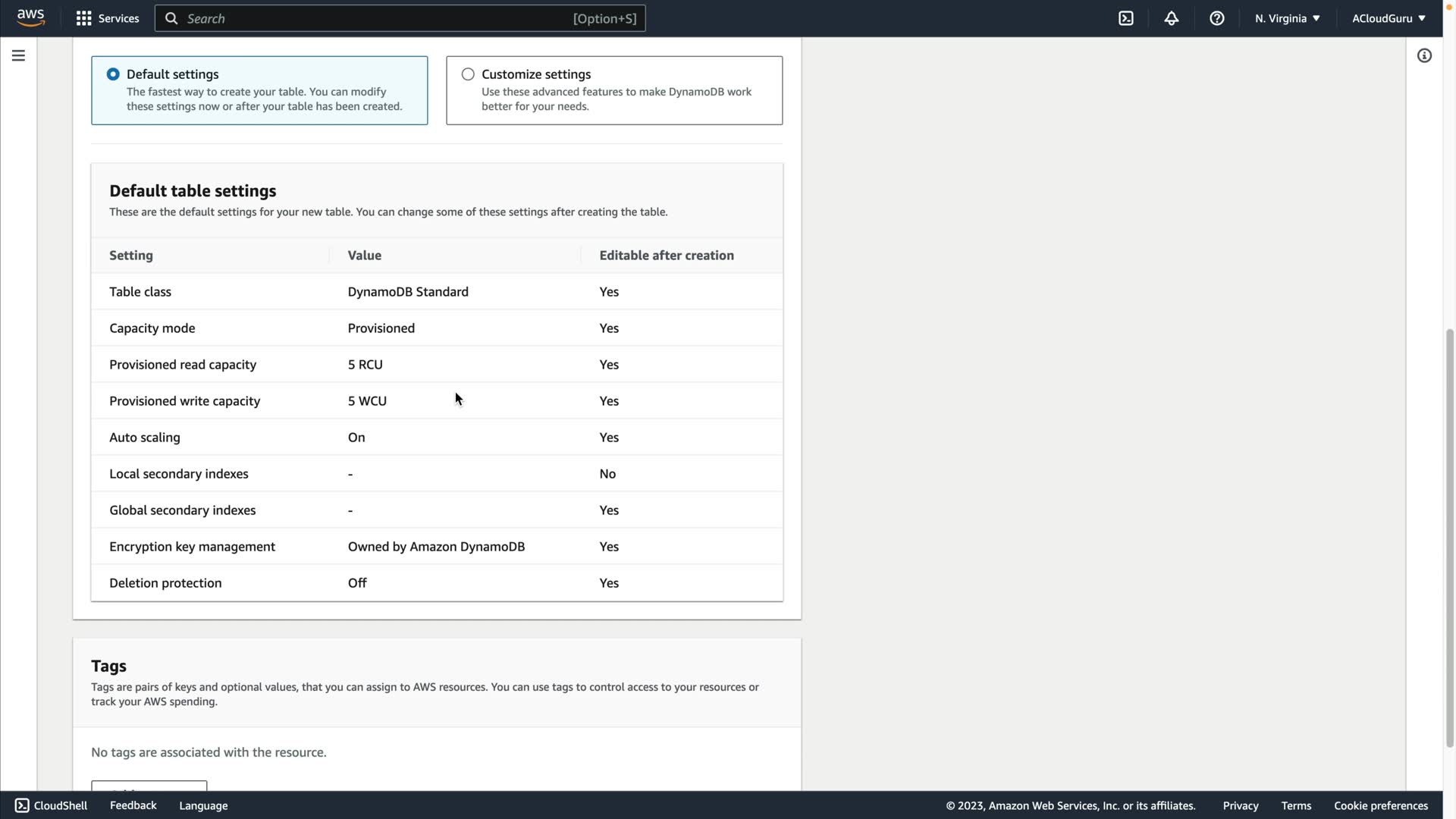Viewport: 1456px width, 819px height.
Task: Open the Privacy link
Action: (x=1240, y=805)
